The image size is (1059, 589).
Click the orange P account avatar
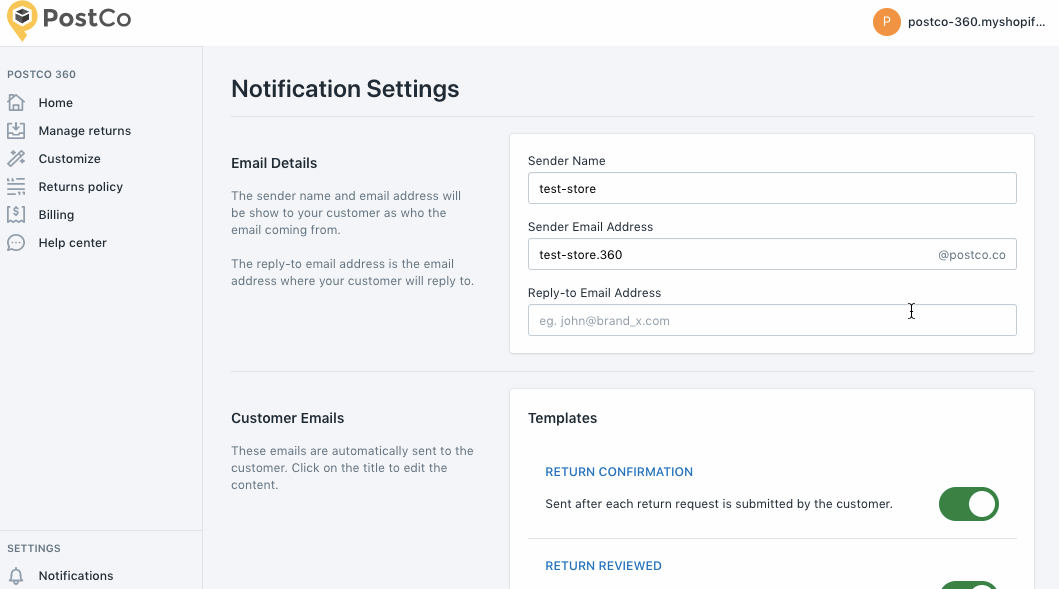[x=886, y=22]
